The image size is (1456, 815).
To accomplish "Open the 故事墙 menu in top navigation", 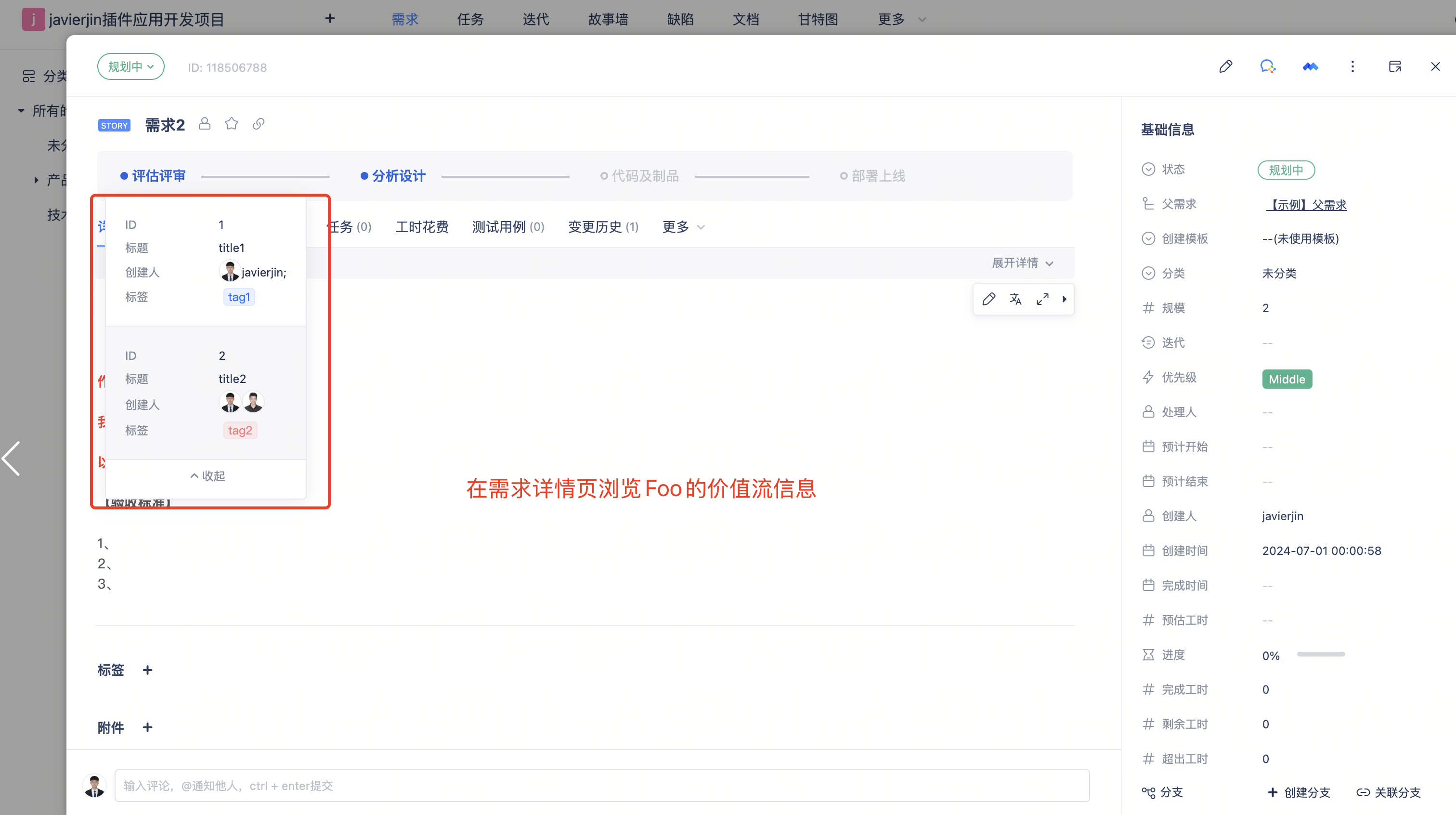I will (608, 19).
